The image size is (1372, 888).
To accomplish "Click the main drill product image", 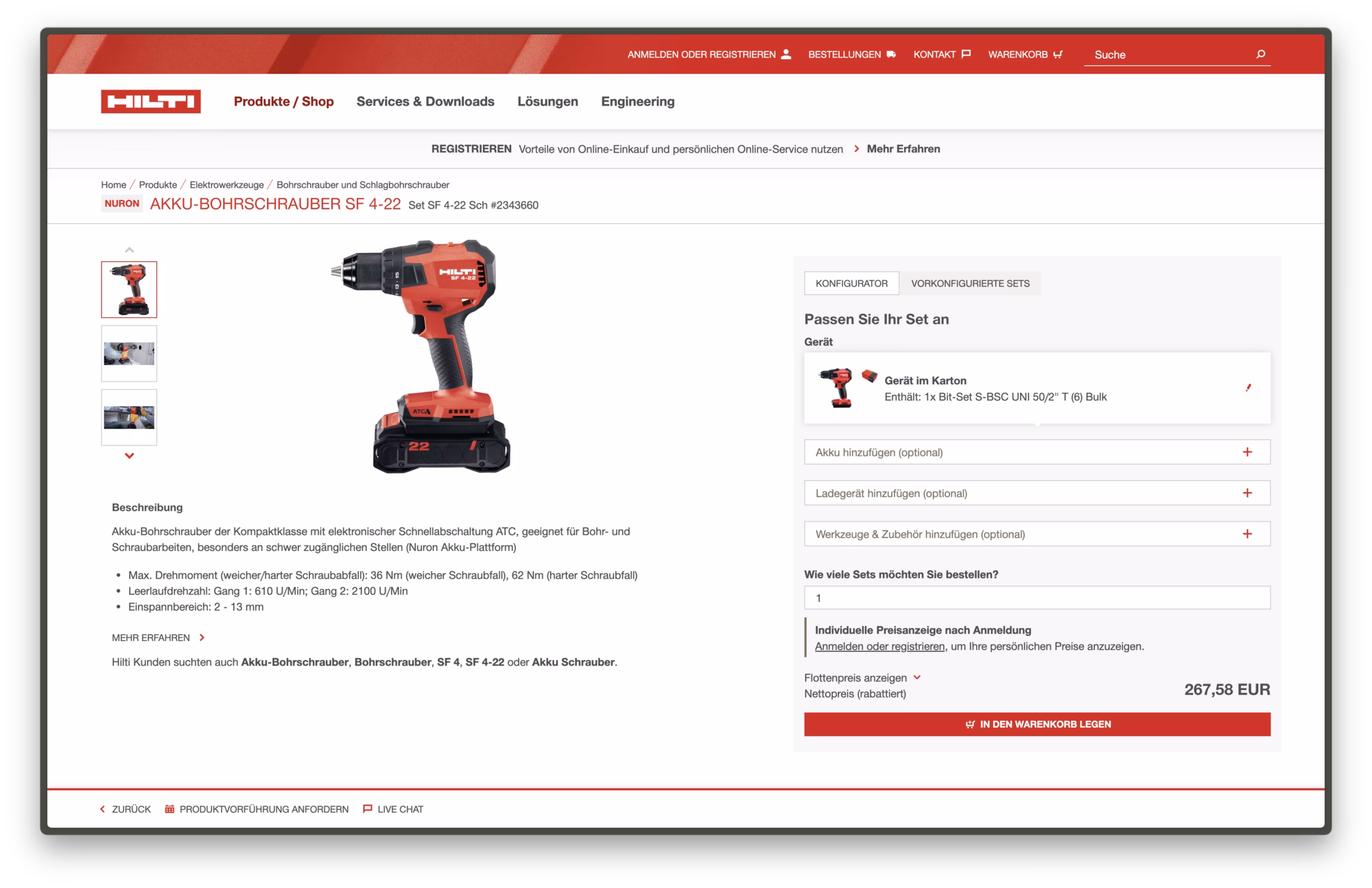I will tap(421, 356).
